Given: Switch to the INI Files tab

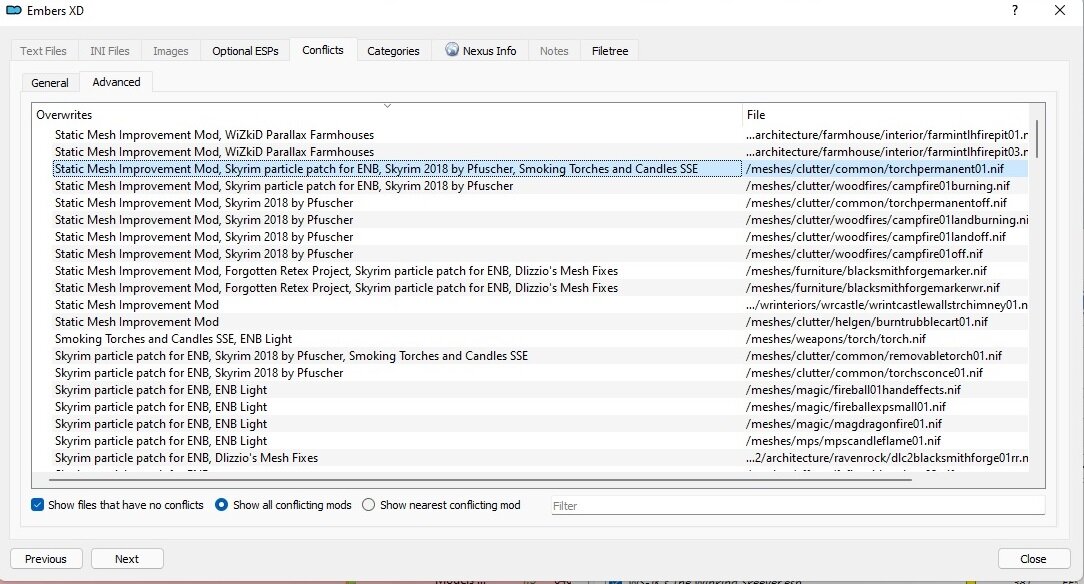Looking at the screenshot, I should 109,51.
